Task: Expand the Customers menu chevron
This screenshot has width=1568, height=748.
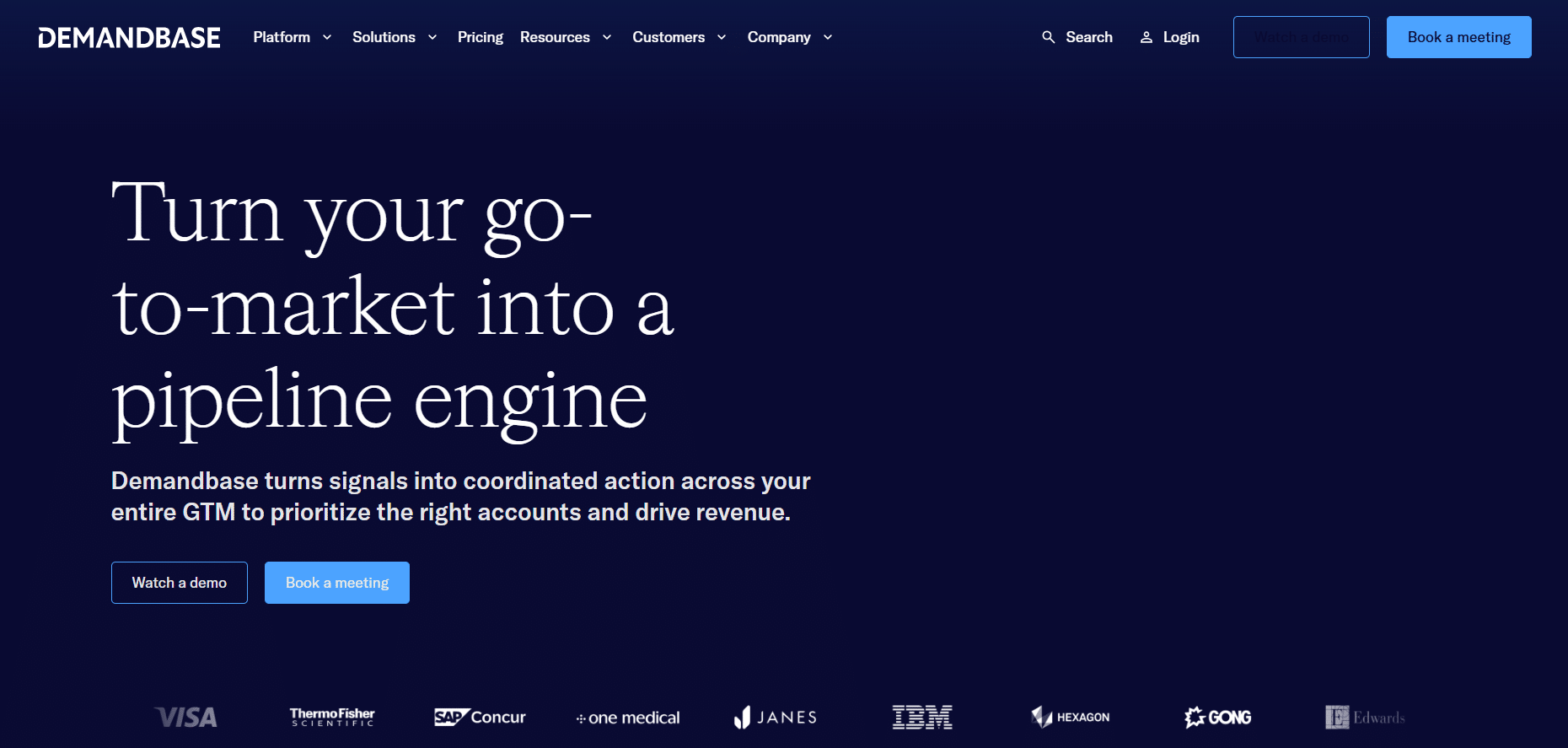Action: pyautogui.click(x=722, y=38)
